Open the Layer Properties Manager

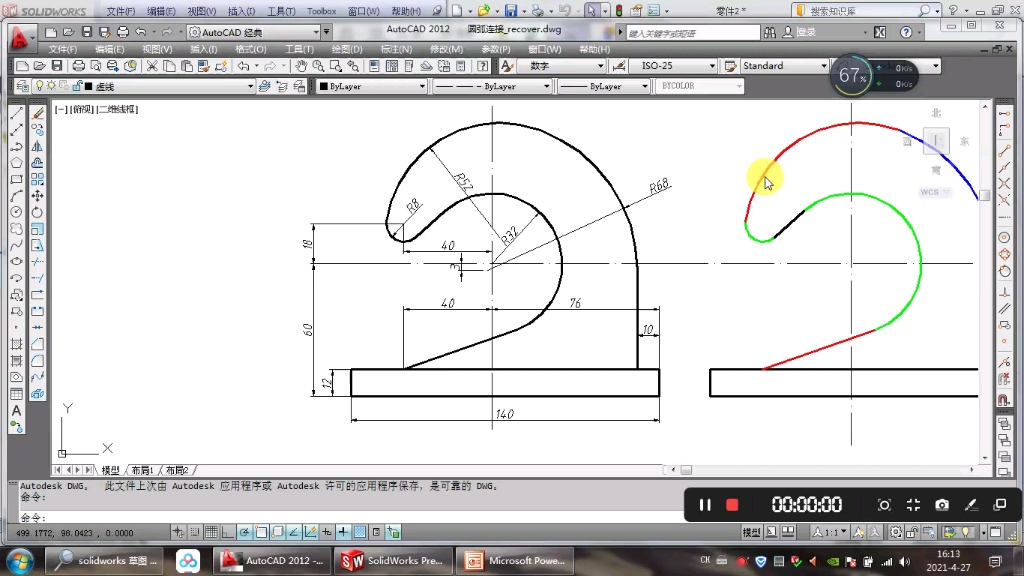(21, 85)
